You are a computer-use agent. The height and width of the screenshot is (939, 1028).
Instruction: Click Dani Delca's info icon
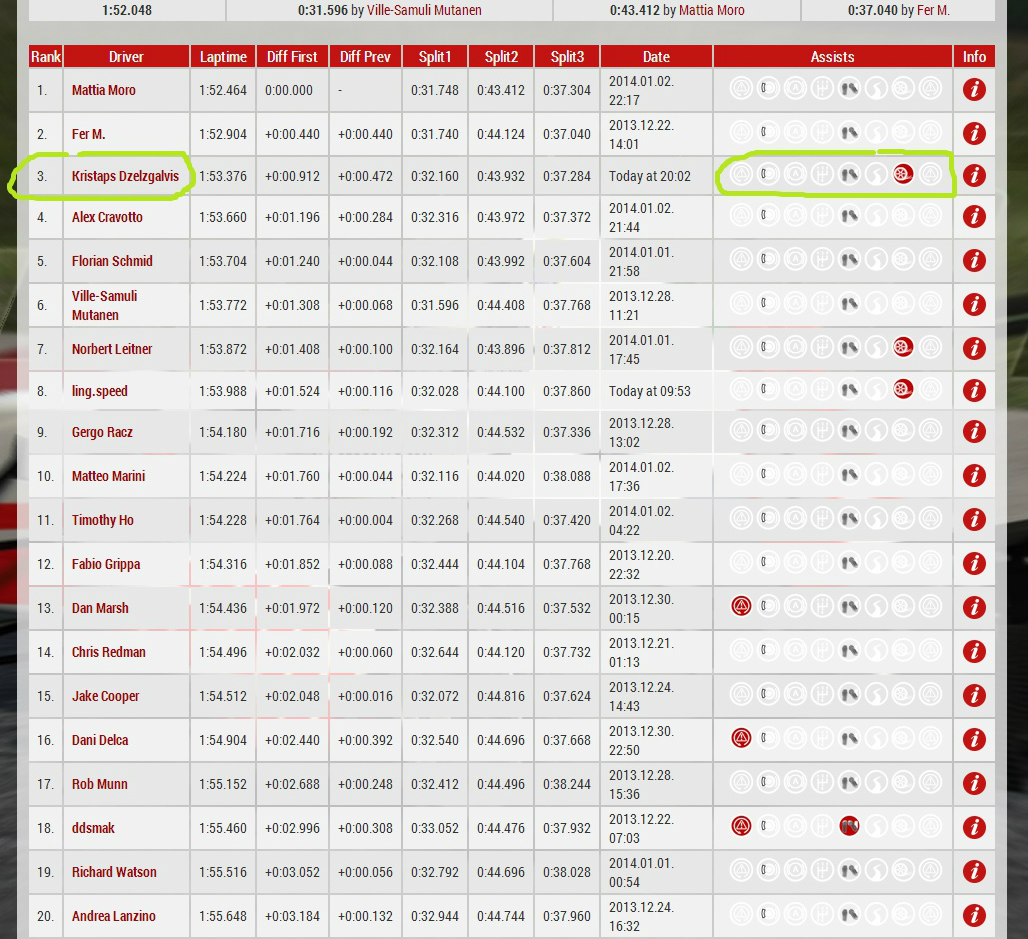pos(974,739)
